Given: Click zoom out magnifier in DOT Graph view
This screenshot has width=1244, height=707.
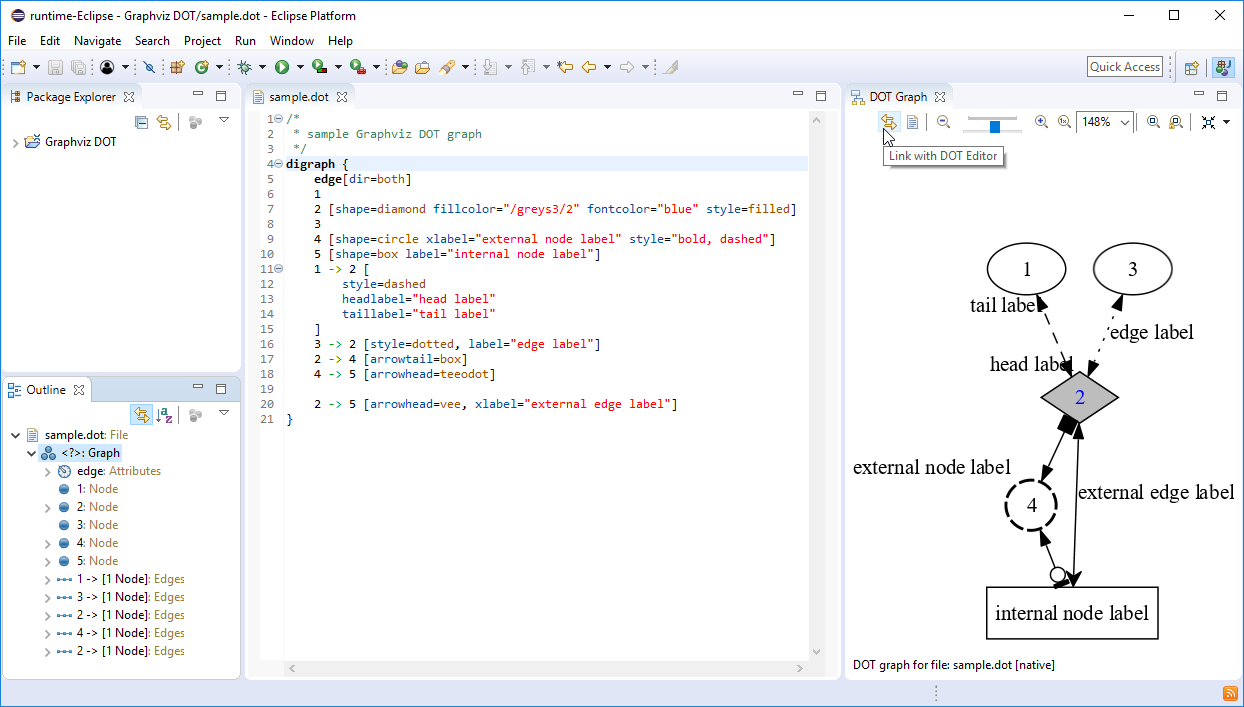Looking at the screenshot, I should (x=943, y=122).
